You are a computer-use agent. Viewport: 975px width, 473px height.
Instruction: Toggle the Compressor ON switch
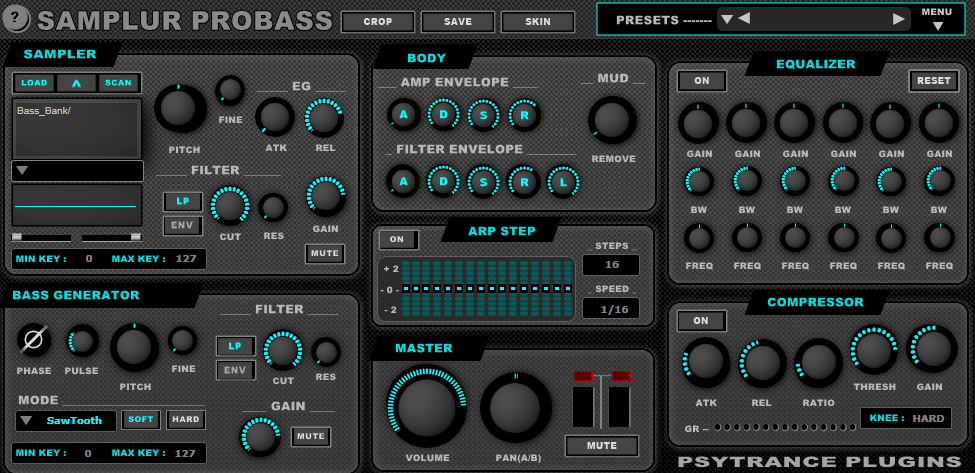tap(701, 321)
